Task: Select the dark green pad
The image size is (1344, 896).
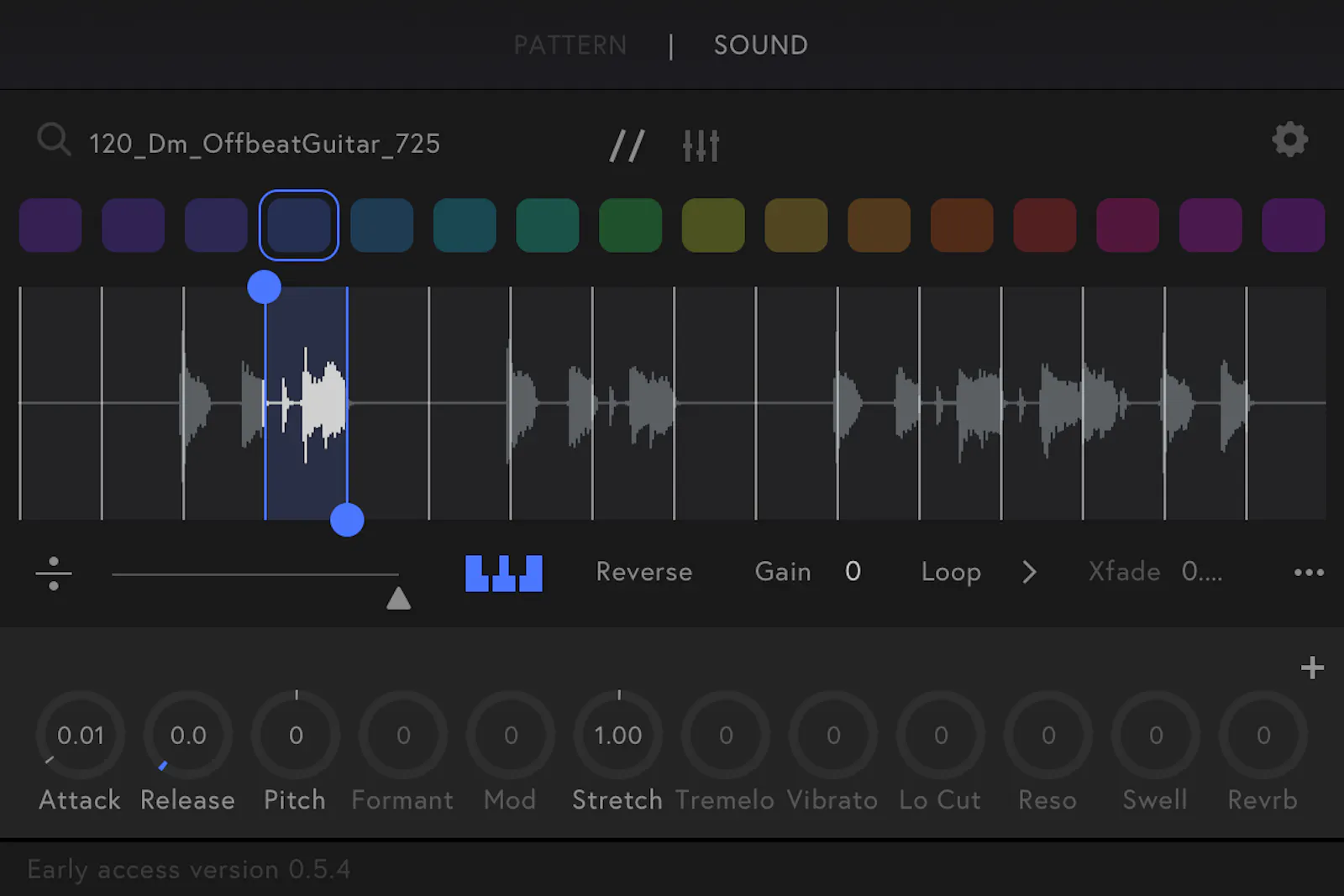Action: point(630,225)
